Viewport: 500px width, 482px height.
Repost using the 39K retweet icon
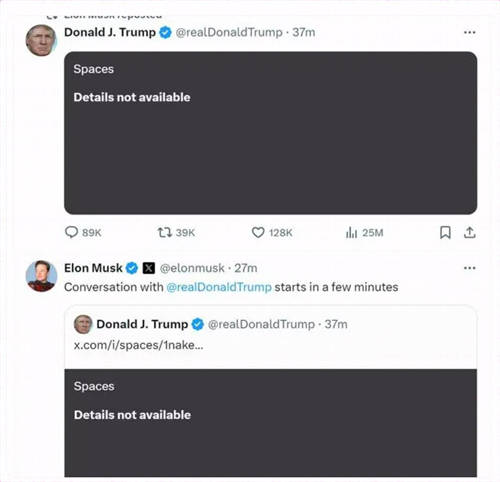click(x=164, y=232)
